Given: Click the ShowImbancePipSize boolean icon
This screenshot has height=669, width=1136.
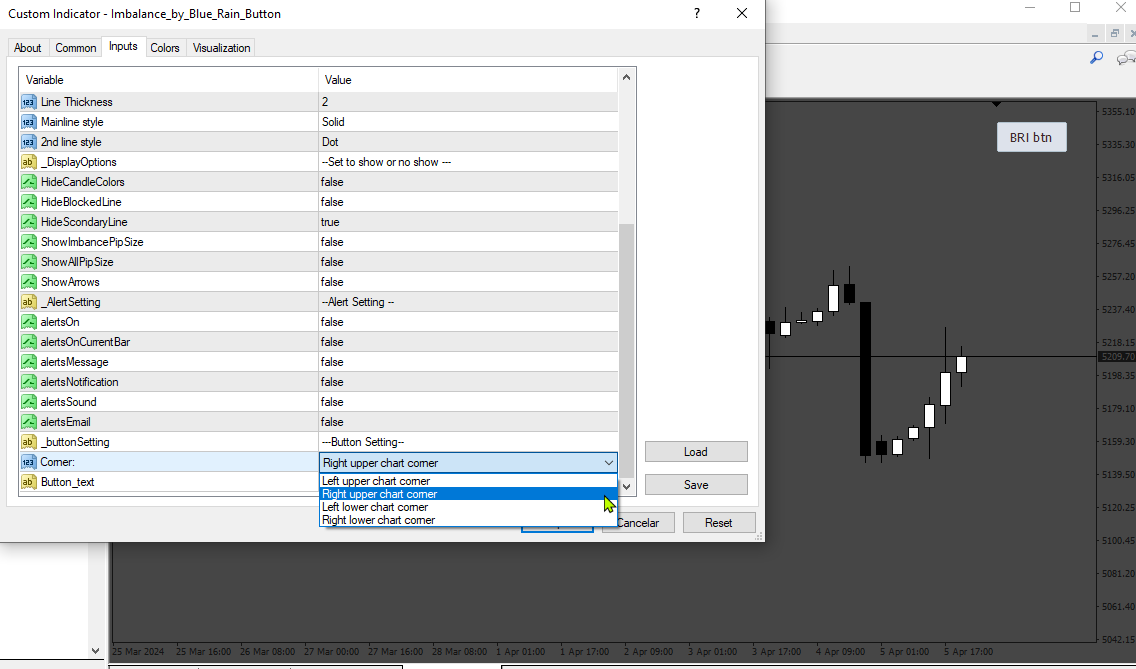Looking at the screenshot, I should [29, 242].
